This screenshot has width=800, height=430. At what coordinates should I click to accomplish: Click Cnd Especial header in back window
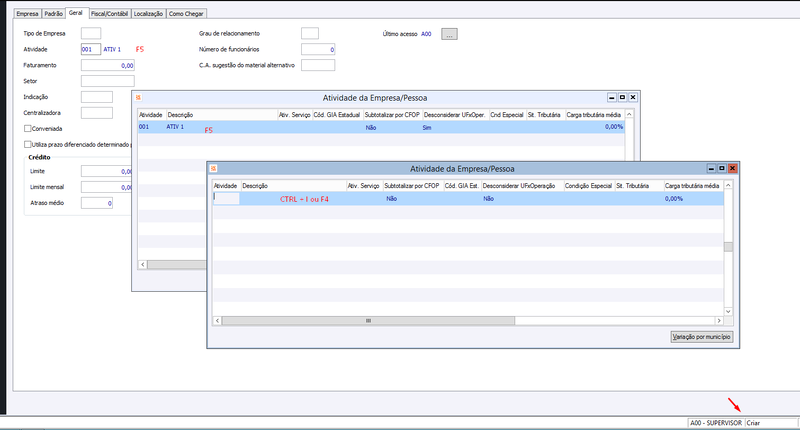(x=507, y=115)
